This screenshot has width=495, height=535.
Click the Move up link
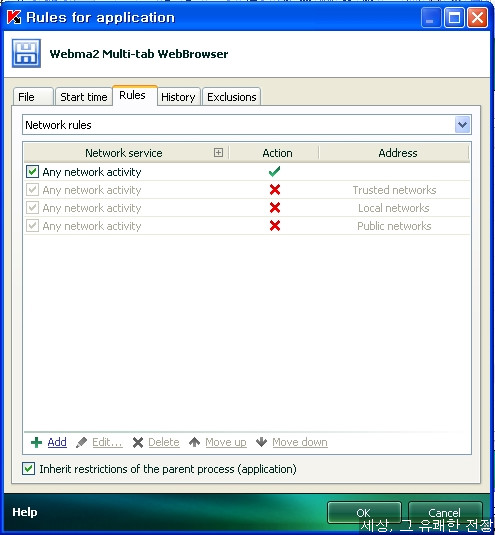coord(226,443)
